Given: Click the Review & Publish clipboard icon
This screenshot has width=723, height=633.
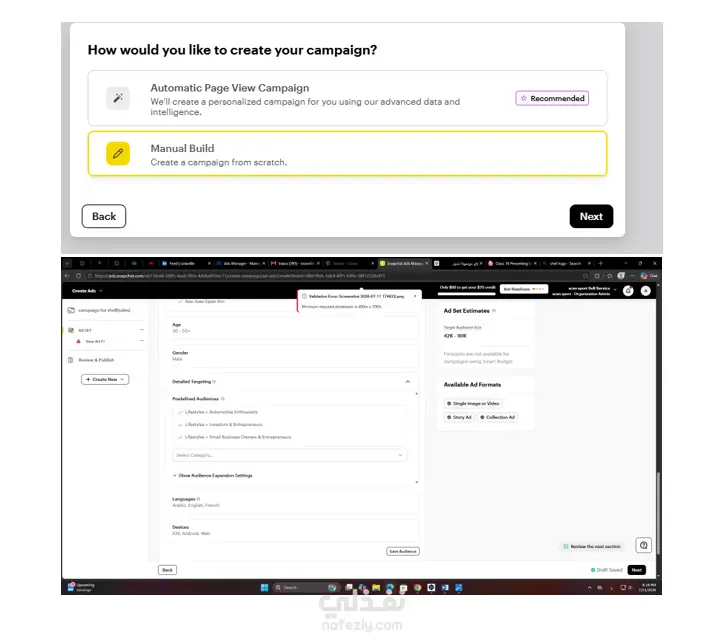Looking at the screenshot, I should click(70, 360).
